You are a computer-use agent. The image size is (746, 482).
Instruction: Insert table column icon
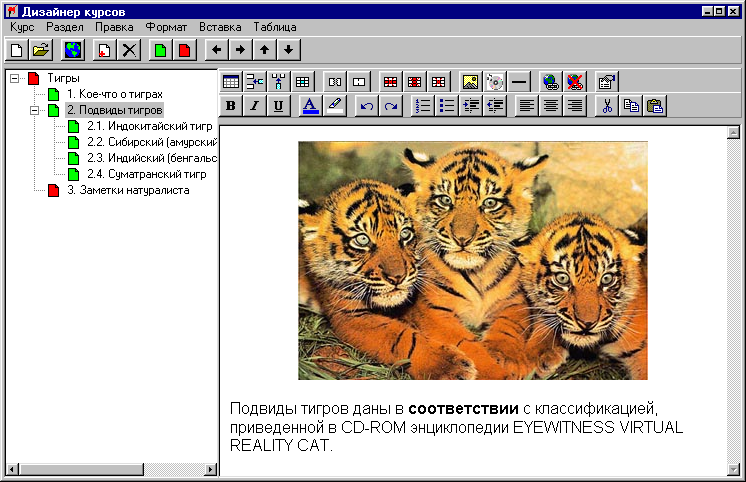coord(279,82)
